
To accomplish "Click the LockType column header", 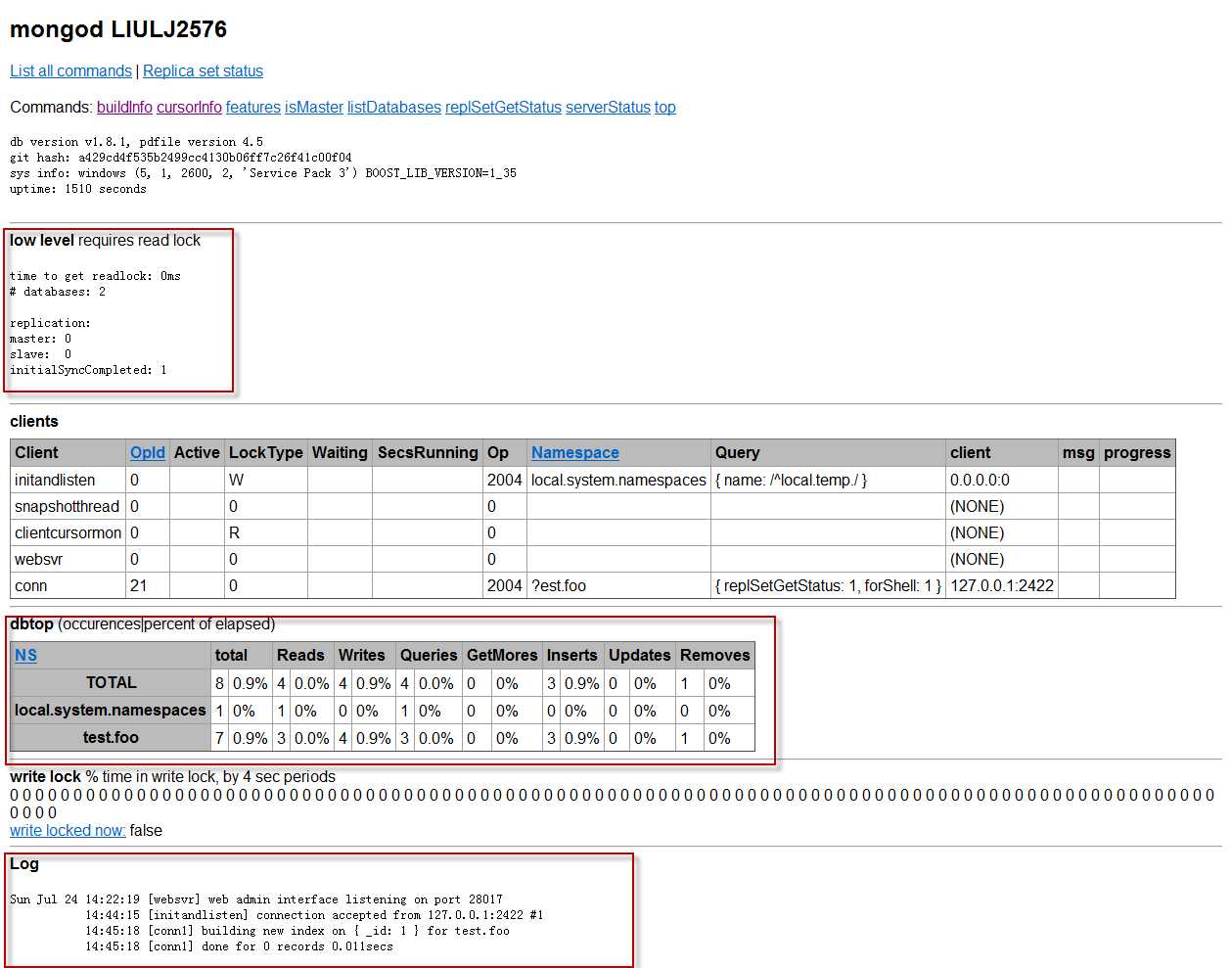I will 266,452.
